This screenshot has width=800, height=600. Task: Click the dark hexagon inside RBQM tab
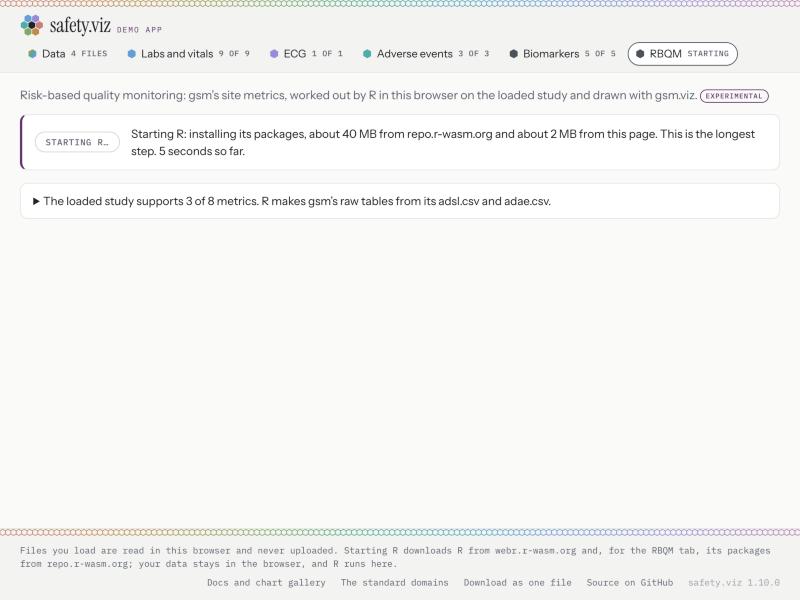640,54
